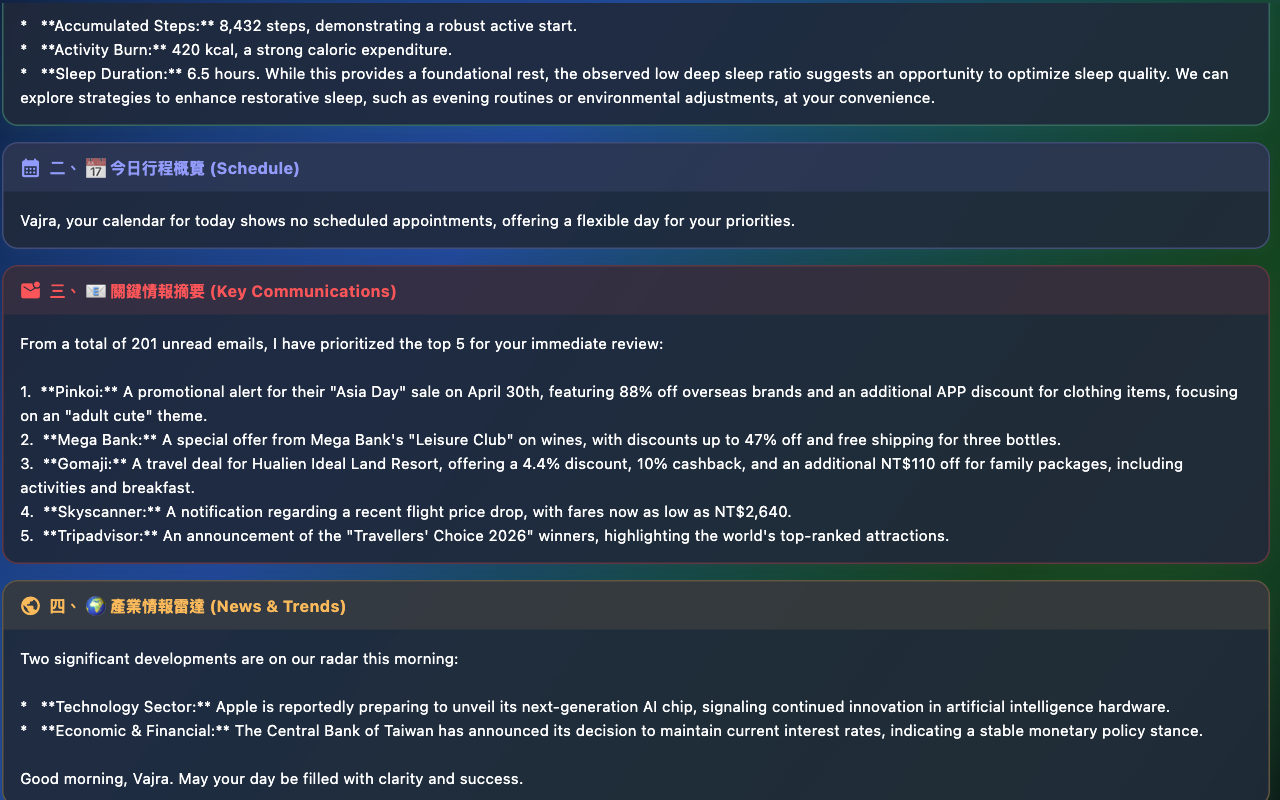This screenshot has height=800, width=1280.
Task: Select the Pinkoi Asia Day sale email entry
Action: click(x=629, y=404)
